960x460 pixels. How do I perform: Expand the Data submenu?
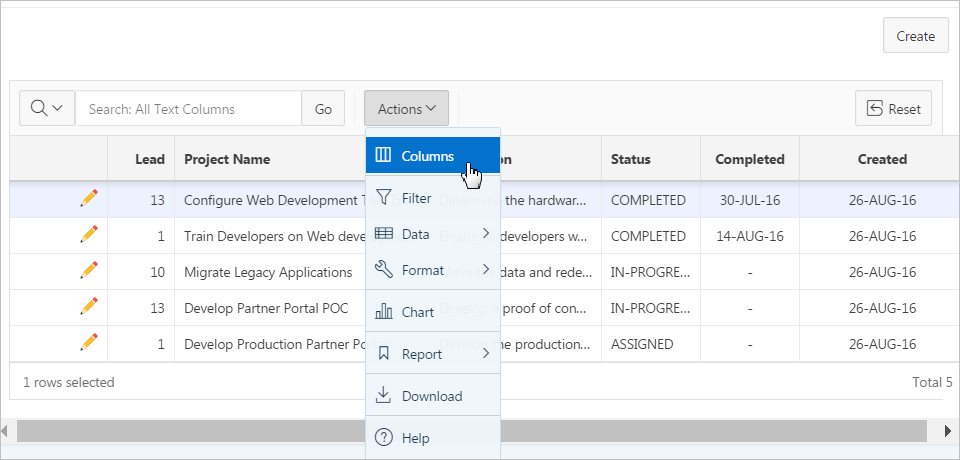(x=432, y=234)
